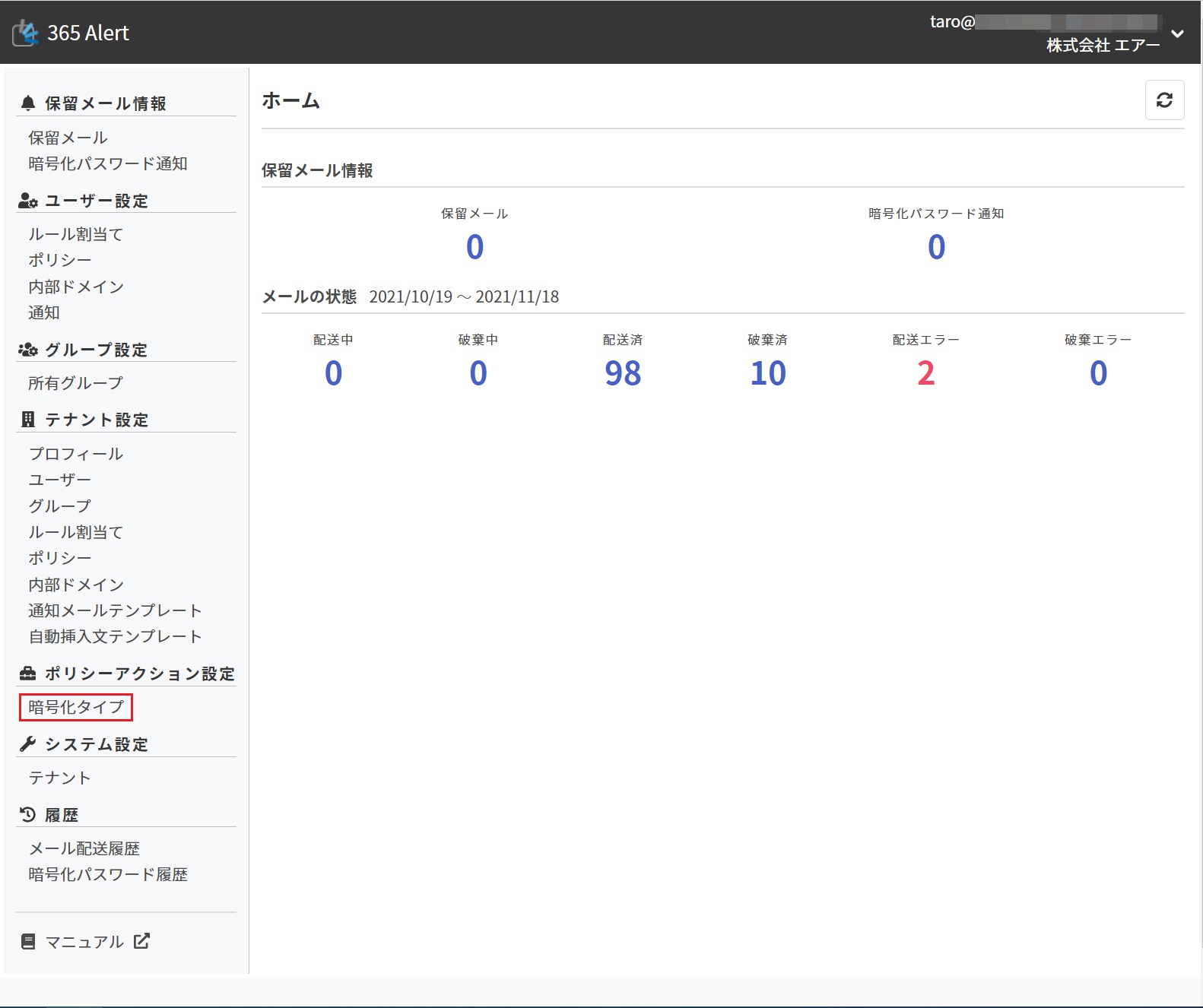Click the toolbox icon beside ポリシーアクション設定

(28, 674)
